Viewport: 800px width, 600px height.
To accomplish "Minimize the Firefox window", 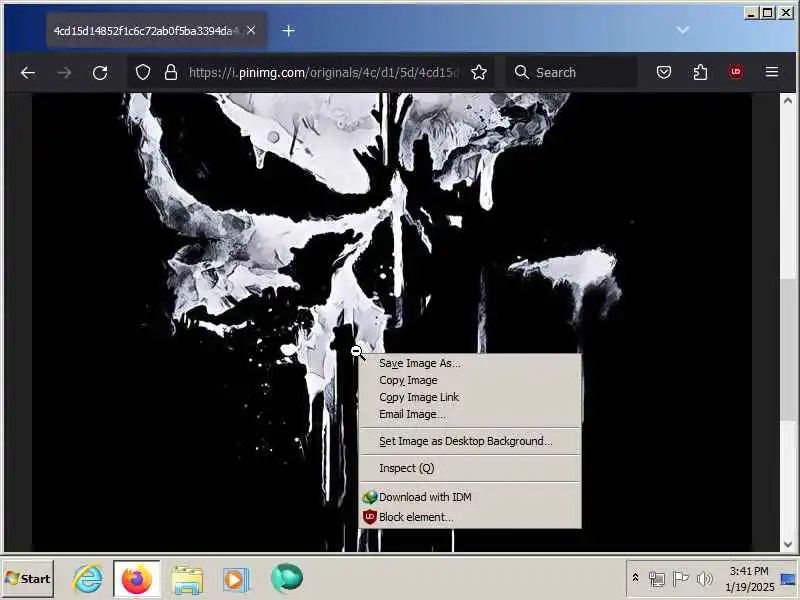I will pyautogui.click(x=751, y=13).
